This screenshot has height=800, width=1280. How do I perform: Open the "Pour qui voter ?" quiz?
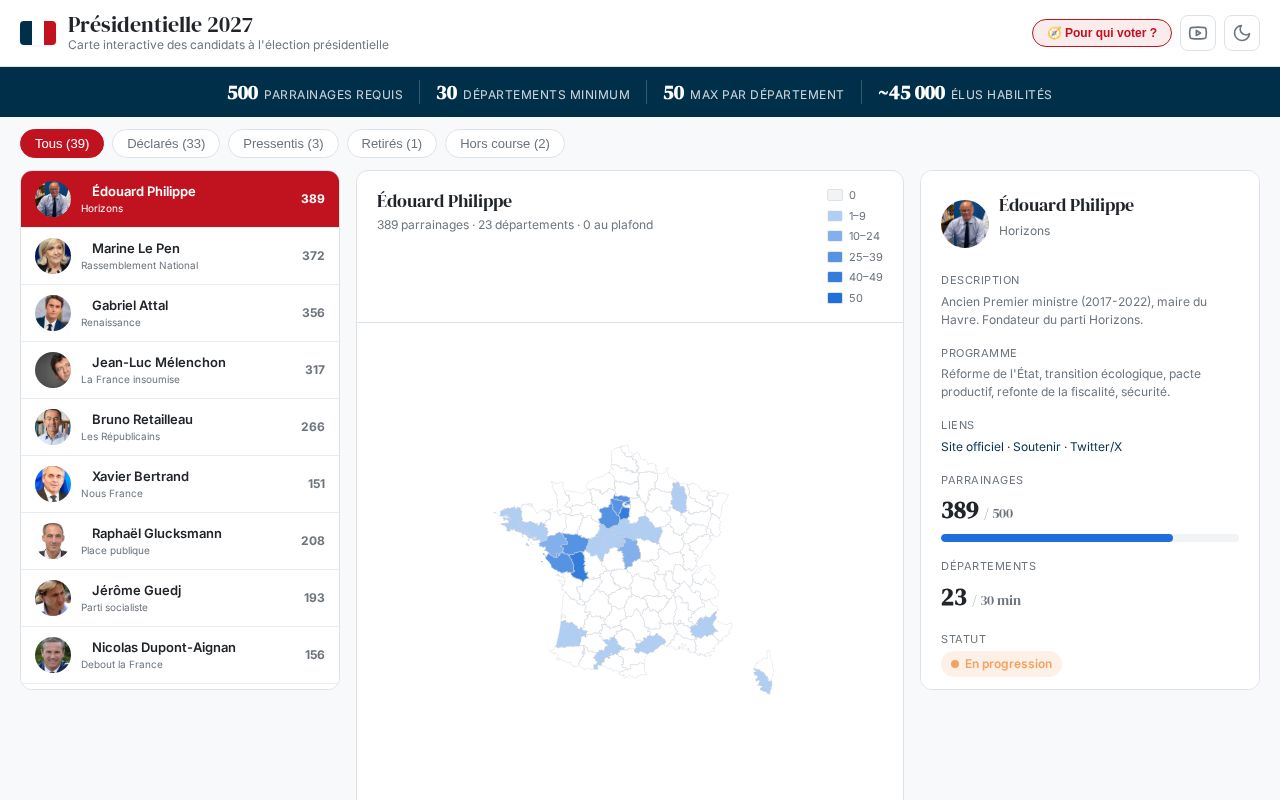click(1102, 33)
